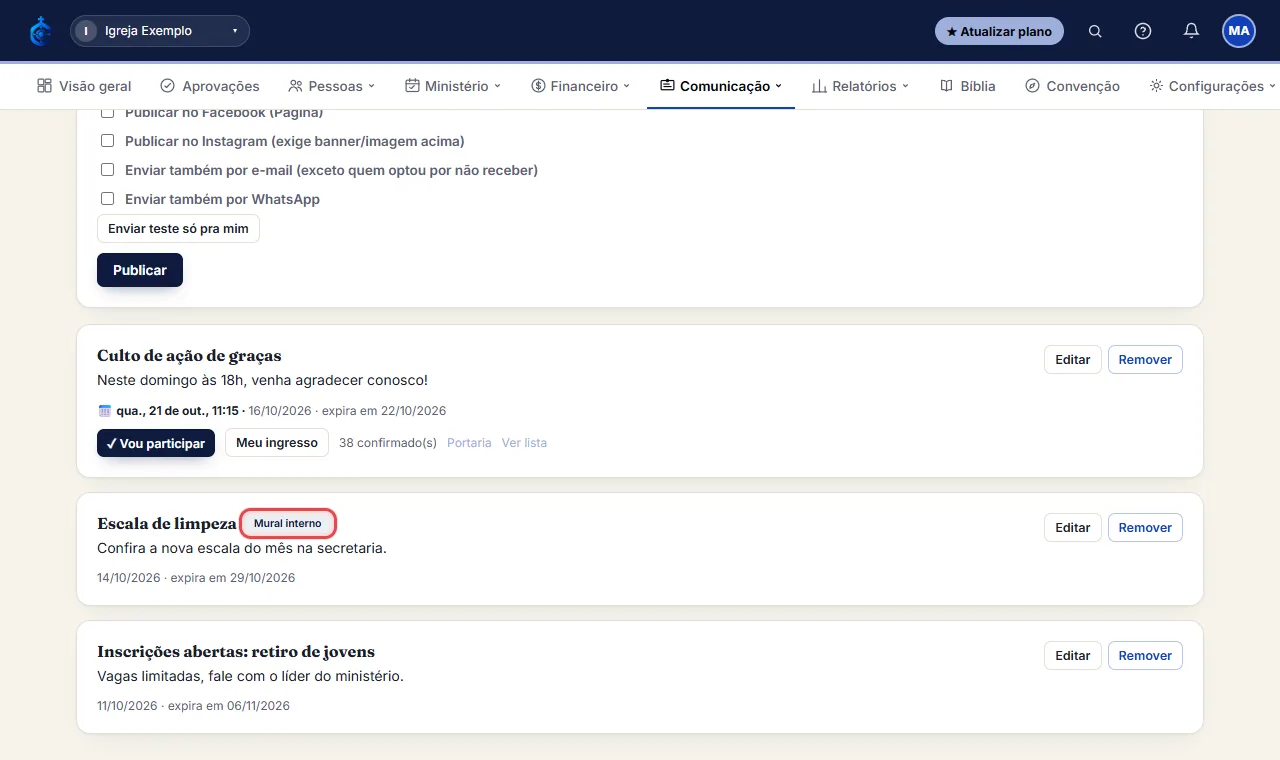Image resolution: width=1280 pixels, height=760 pixels.
Task: Go to the Visão geral tab
Action: click(x=84, y=86)
